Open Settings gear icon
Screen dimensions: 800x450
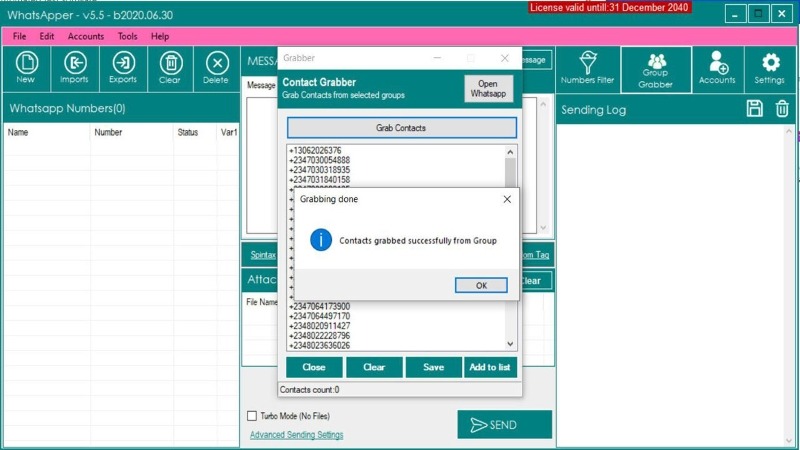(x=769, y=68)
